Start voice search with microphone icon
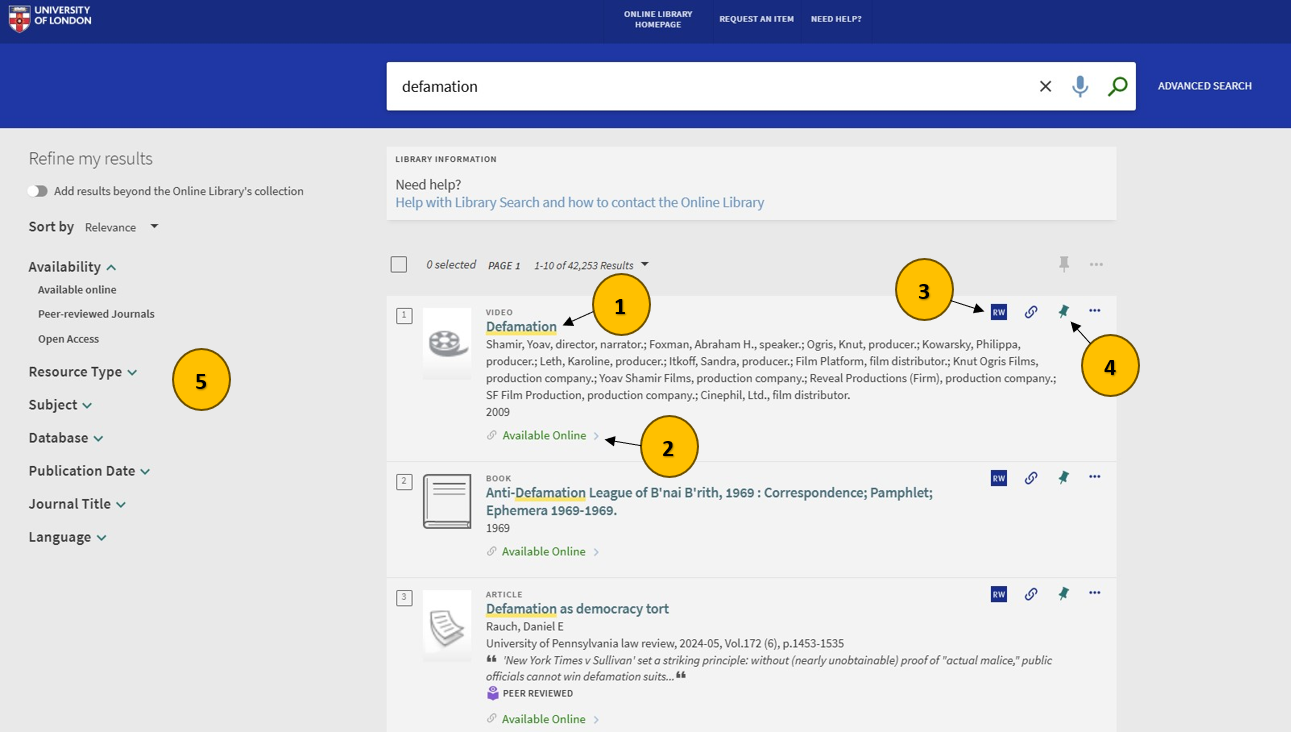This screenshot has height=732, width=1291. tap(1080, 86)
